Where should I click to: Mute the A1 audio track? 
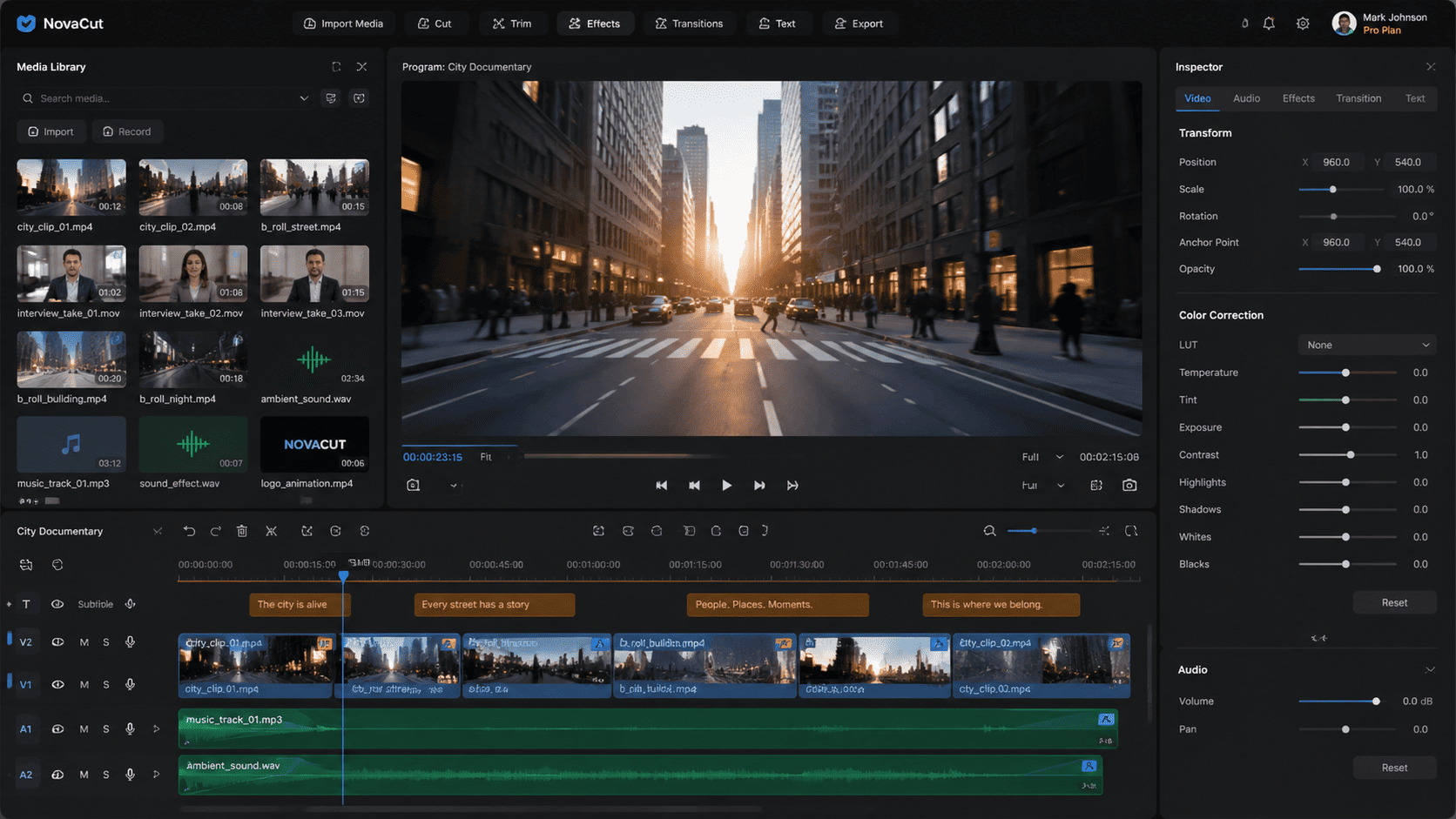[84, 729]
